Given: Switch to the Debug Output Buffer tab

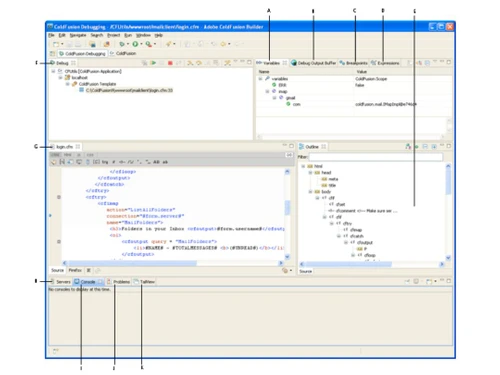Looking at the screenshot, I should [x=314, y=63].
